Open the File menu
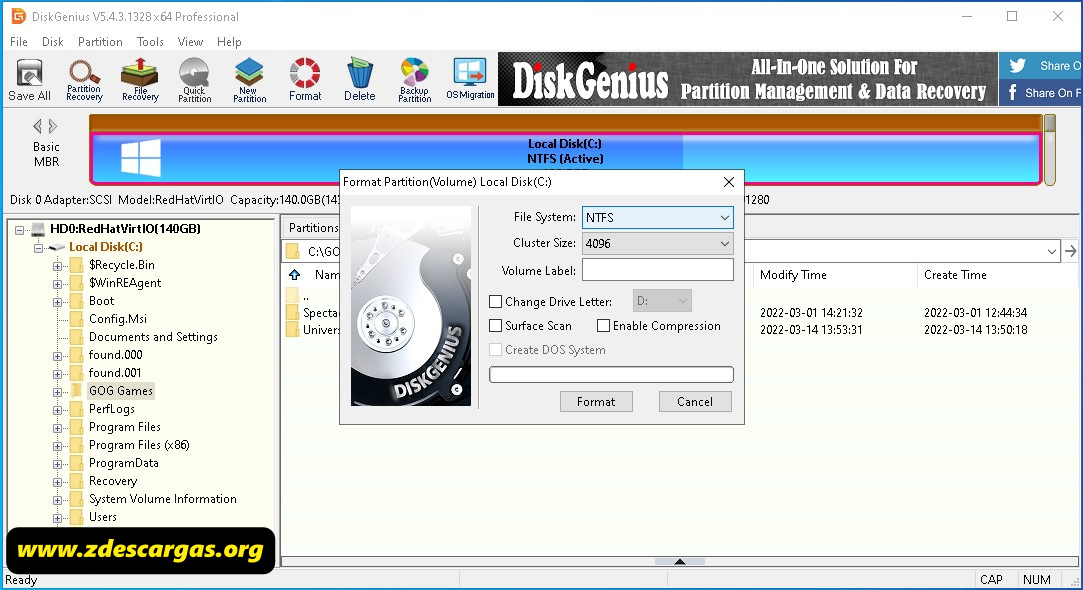1083x590 pixels. (x=19, y=41)
